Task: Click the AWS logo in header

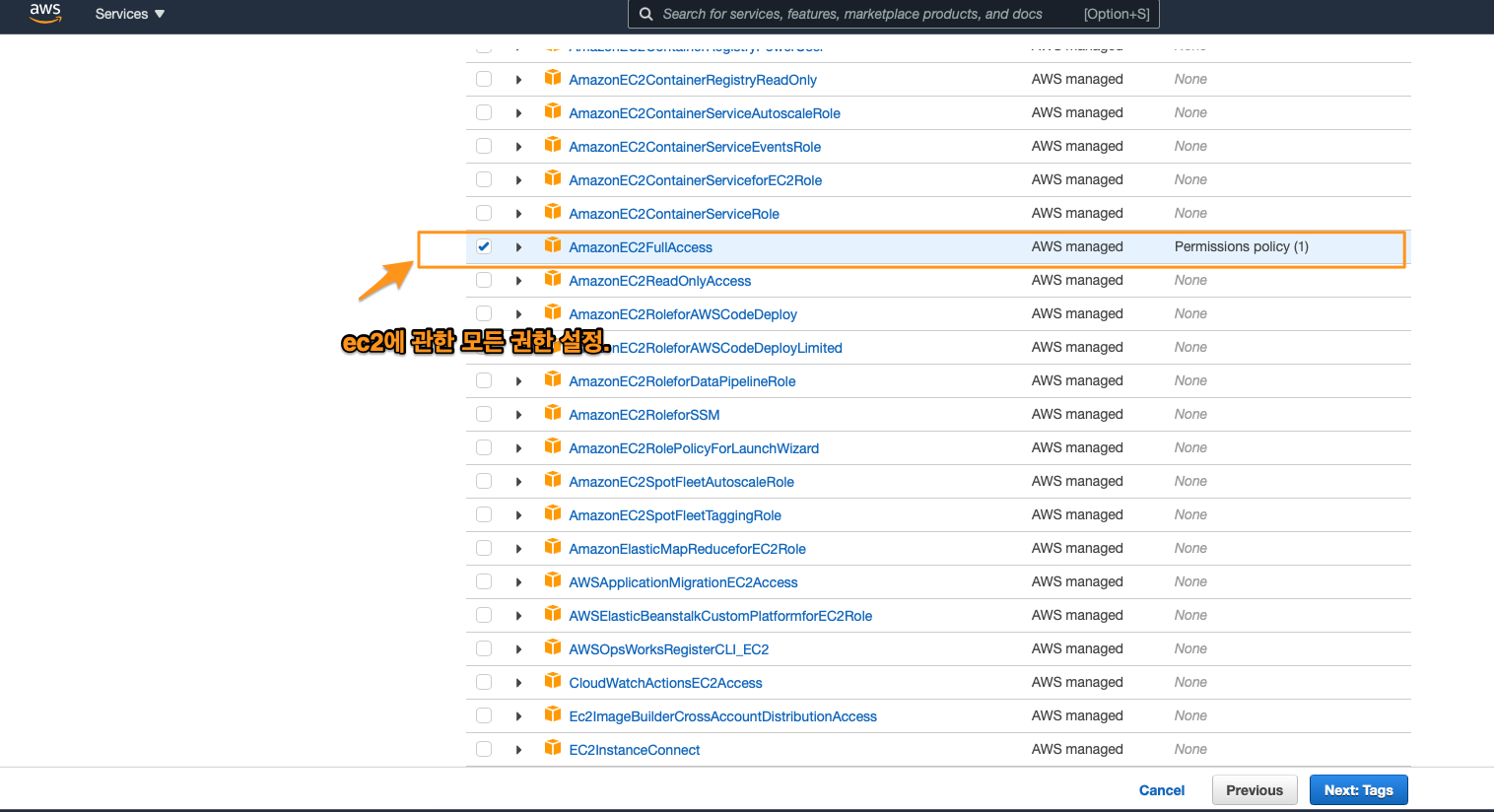Action: pos(45,14)
